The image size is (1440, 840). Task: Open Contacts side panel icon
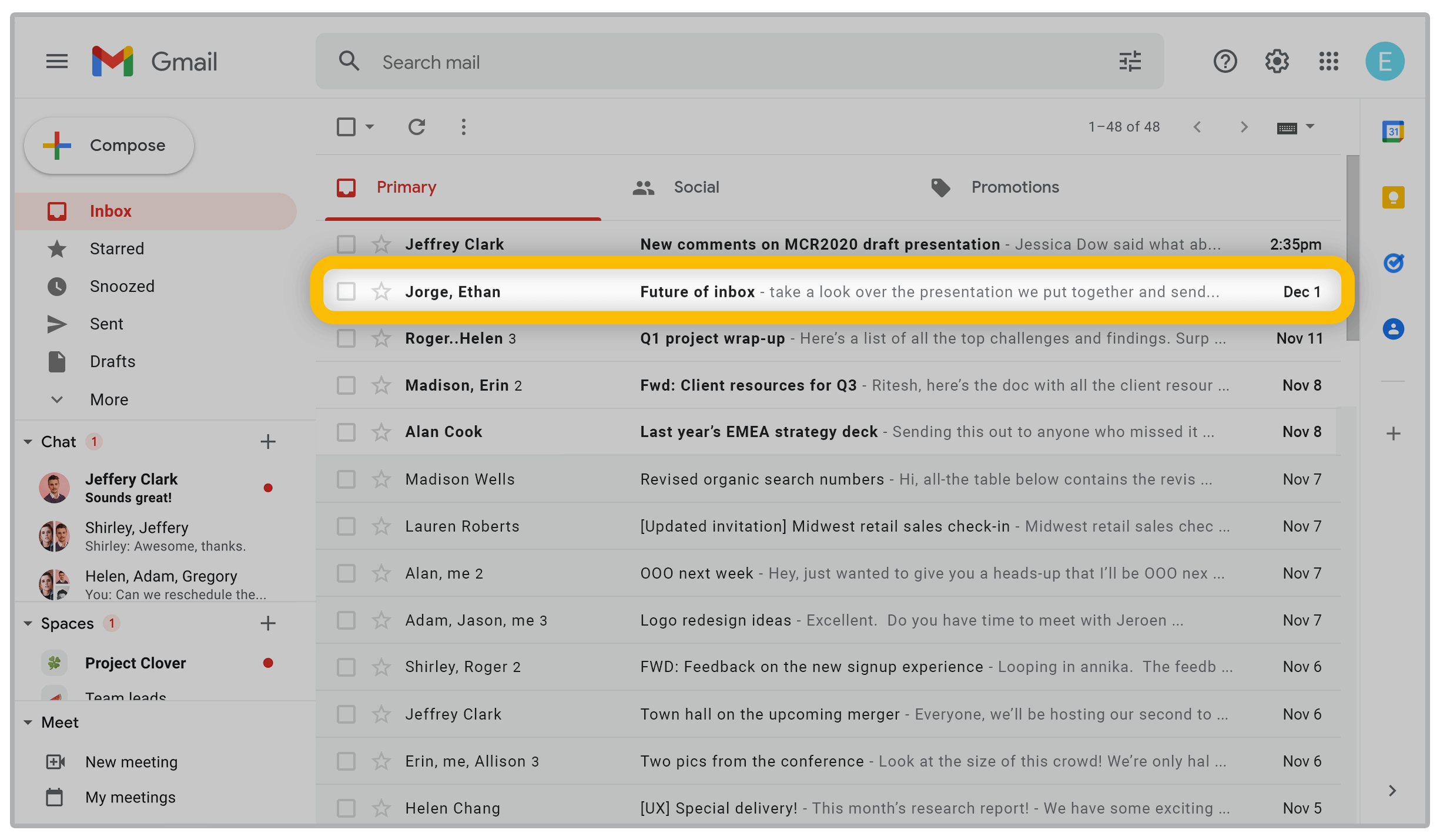(1392, 328)
